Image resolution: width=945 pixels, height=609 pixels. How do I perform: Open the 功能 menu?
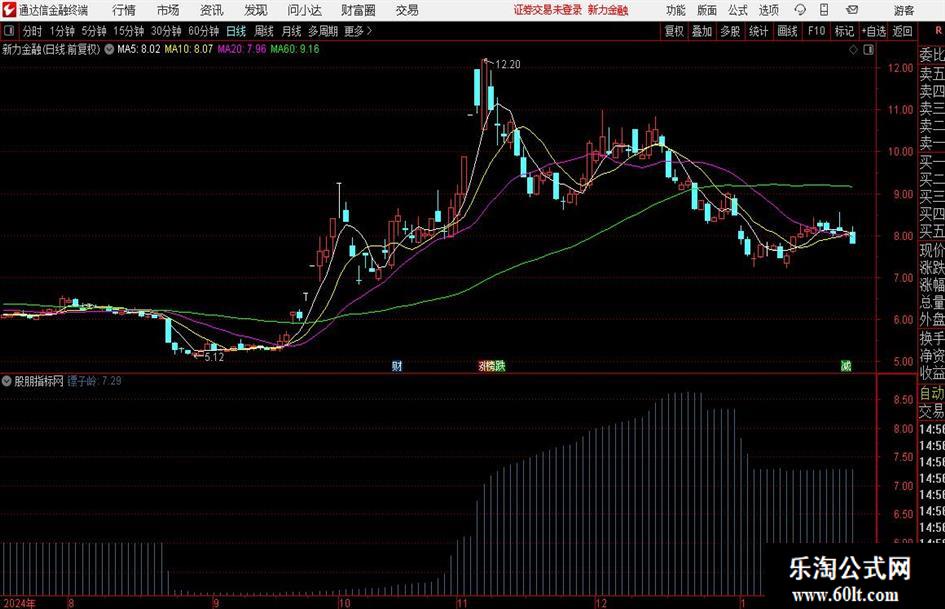click(676, 10)
